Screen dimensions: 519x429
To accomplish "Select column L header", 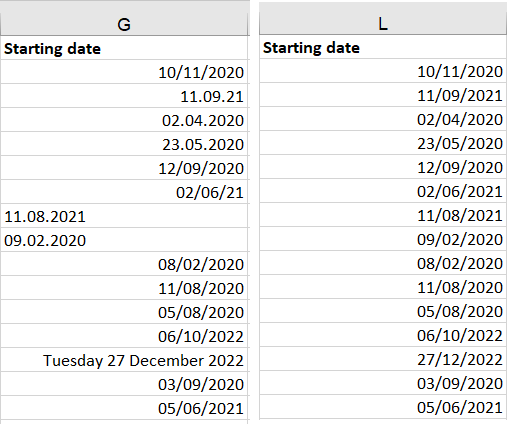I will [383, 23].
